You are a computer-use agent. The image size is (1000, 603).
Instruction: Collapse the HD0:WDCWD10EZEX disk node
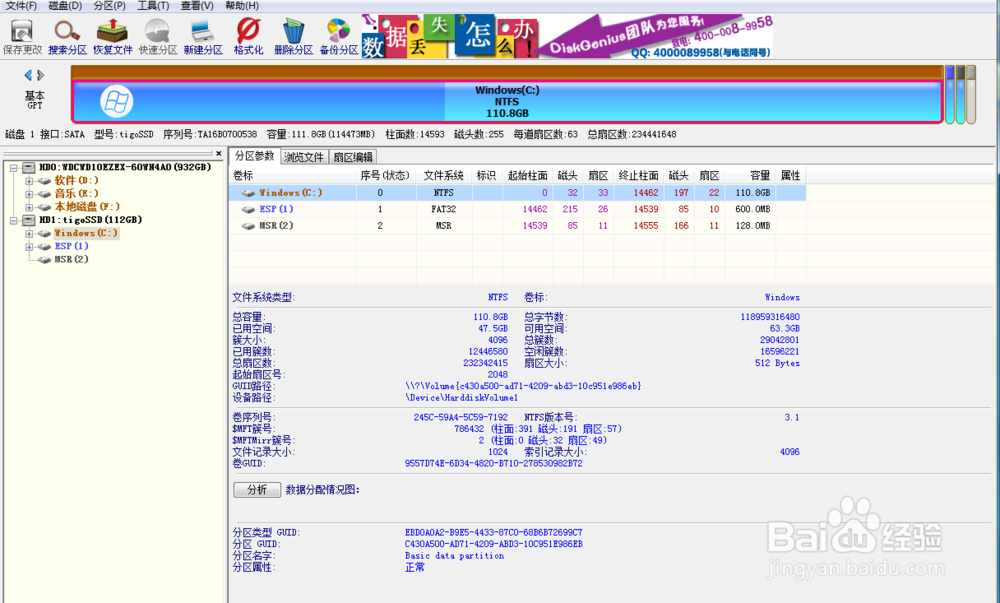tap(12, 166)
